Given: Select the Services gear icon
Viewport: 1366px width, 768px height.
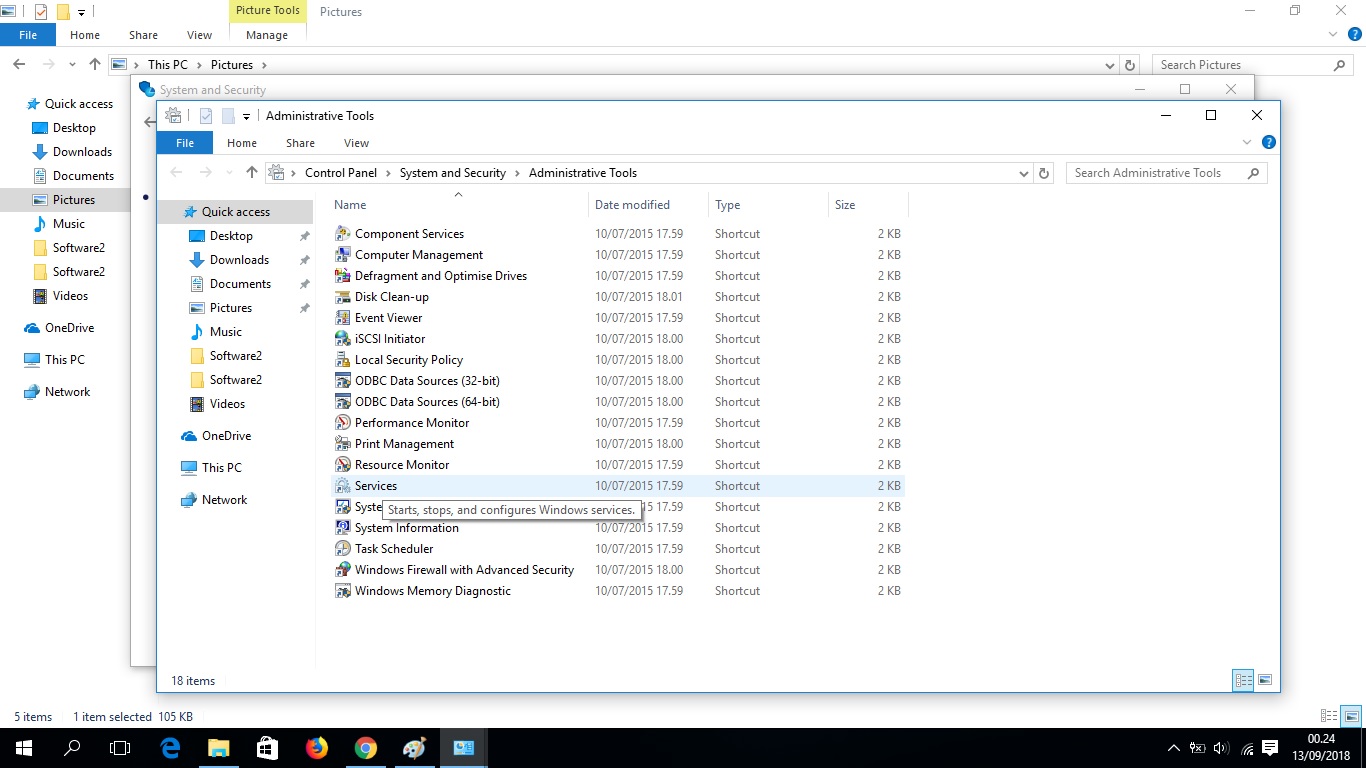Looking at the screenshot, I should click(343, 486).
